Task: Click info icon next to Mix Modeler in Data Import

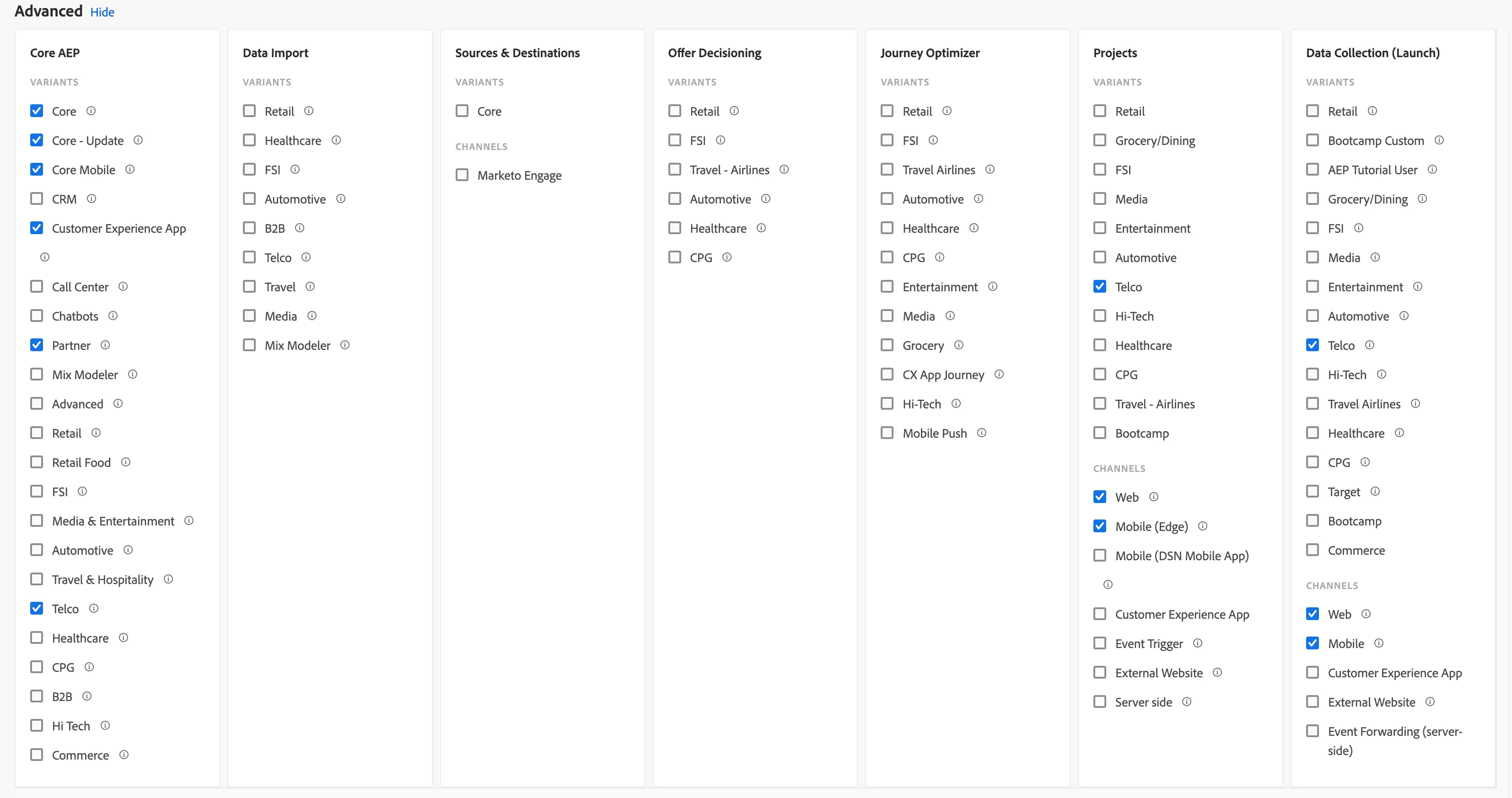Action: click(344, 345)
